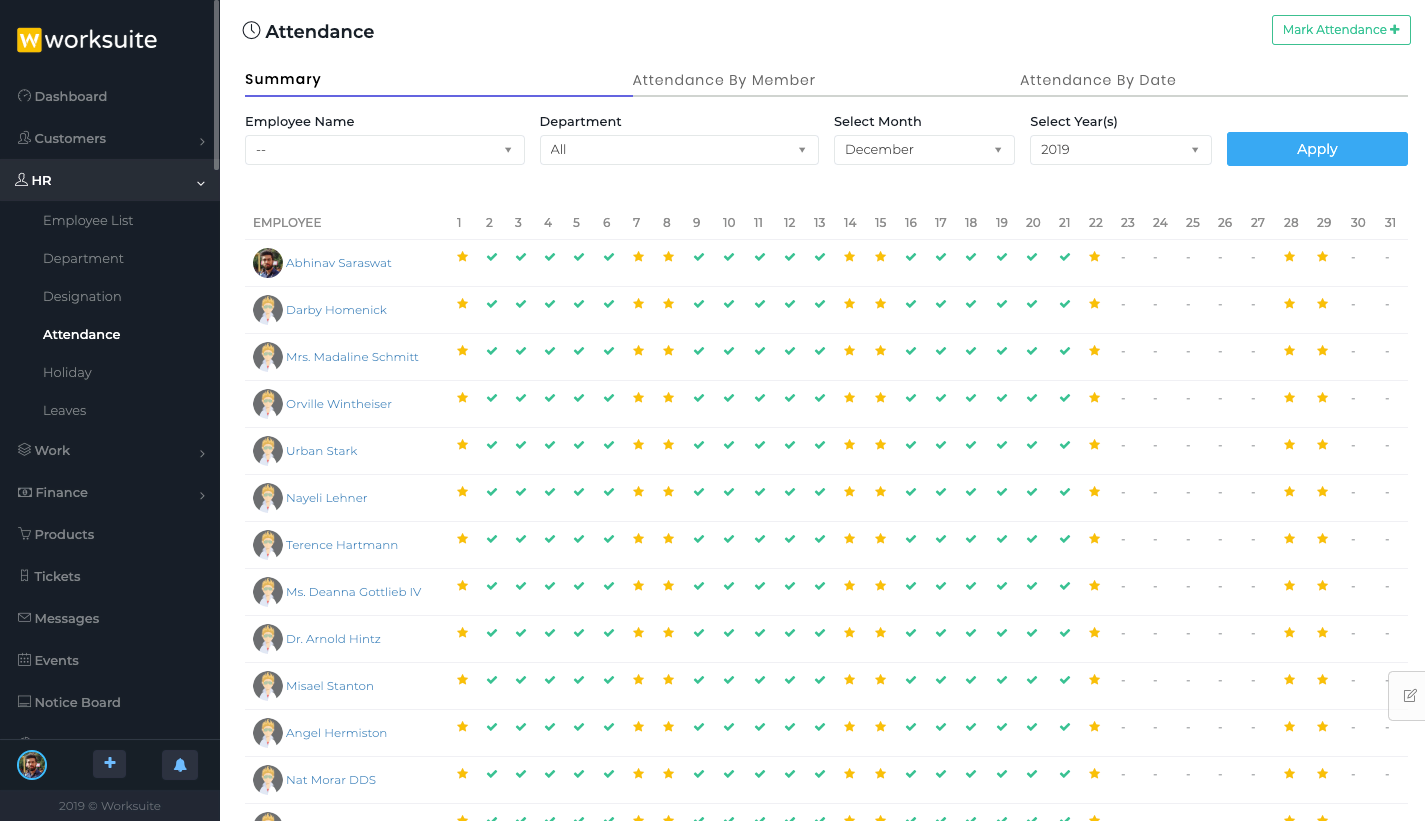Image resolution: width=1425 pixels, height=821 pixels.
Task: Click the Work sidebar icon
Action: coord(25,450)
